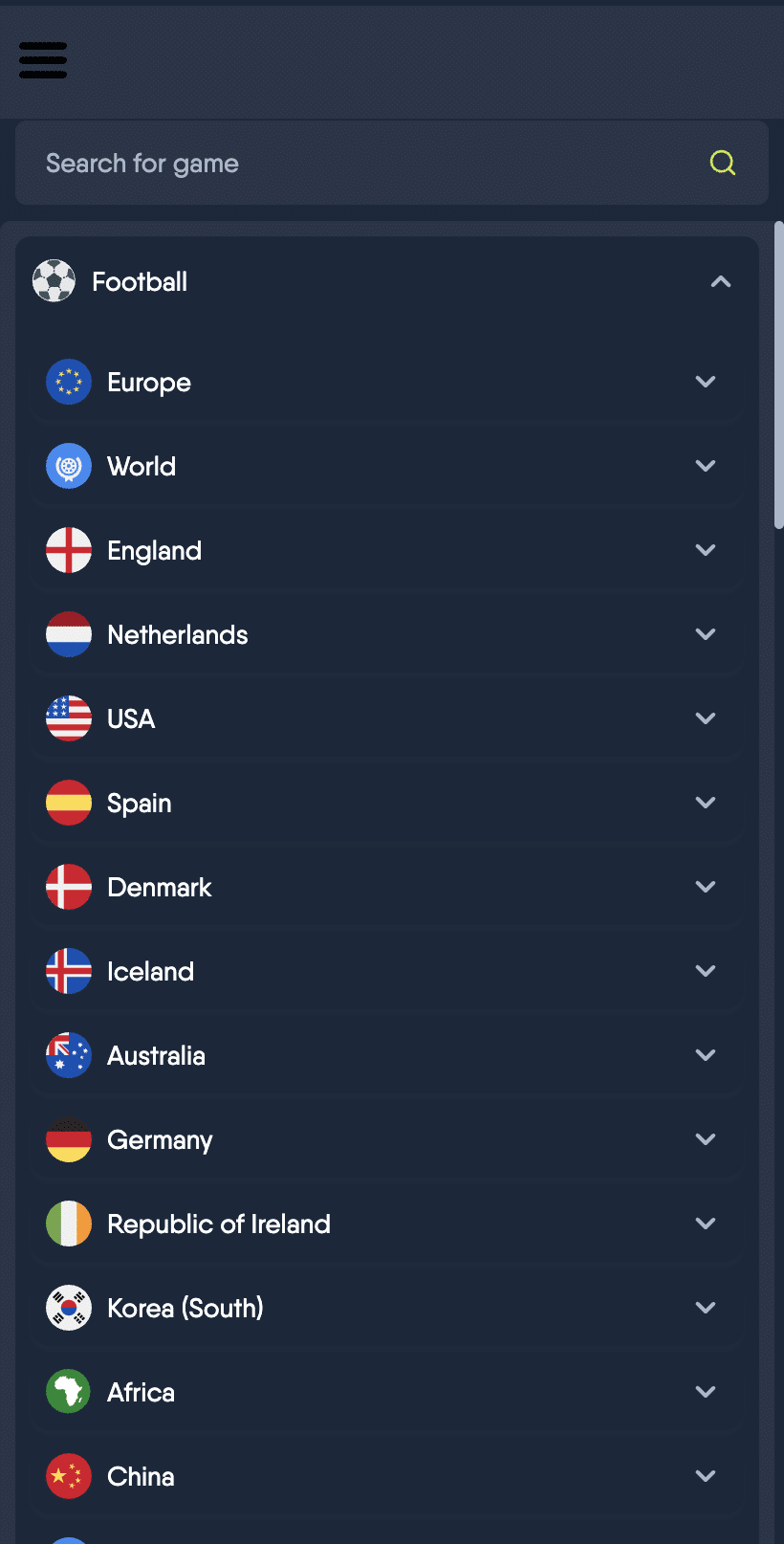Click the football ball icon

[54, 280]
